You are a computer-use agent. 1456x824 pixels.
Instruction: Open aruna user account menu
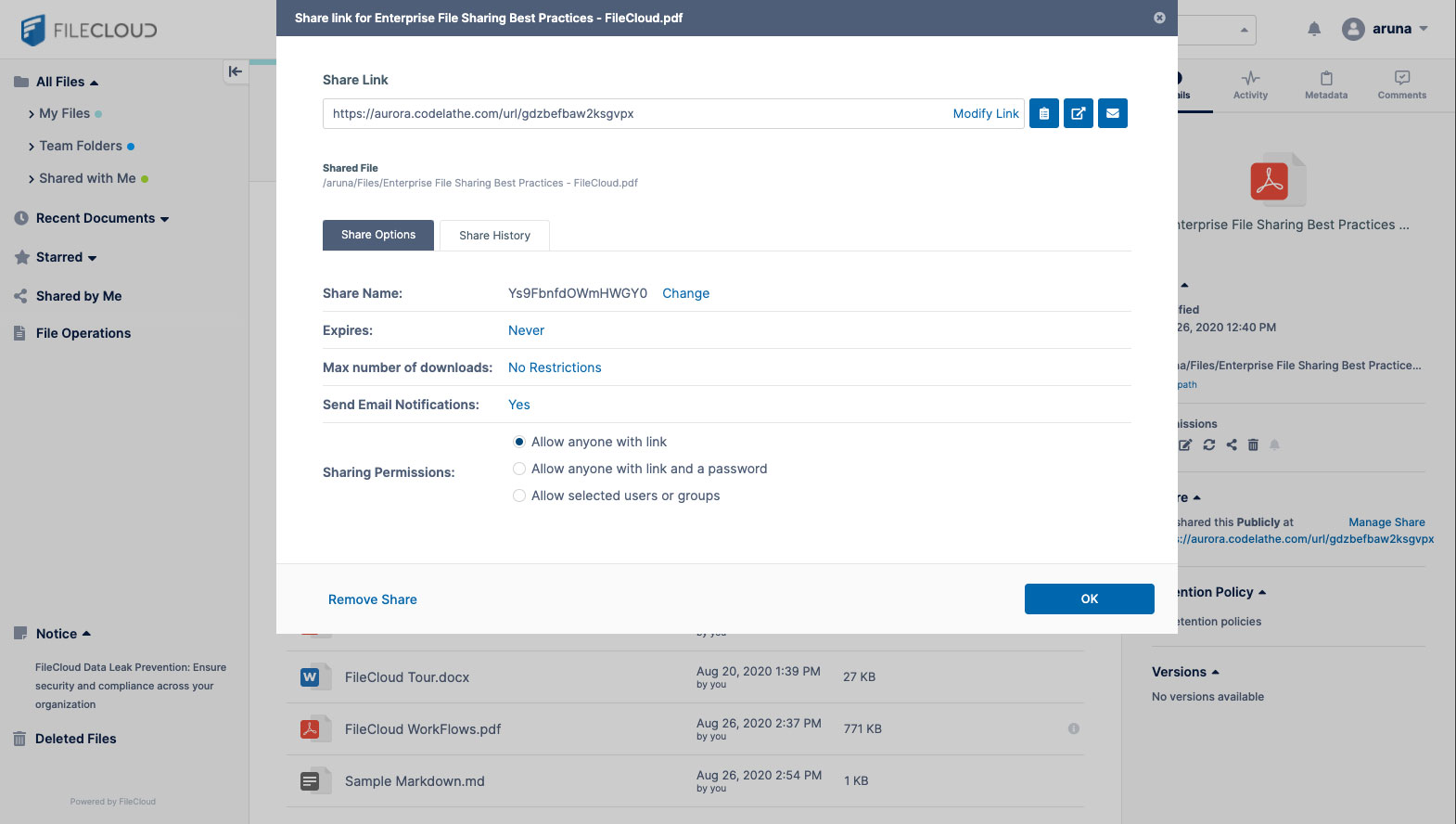coord(1385,29)
